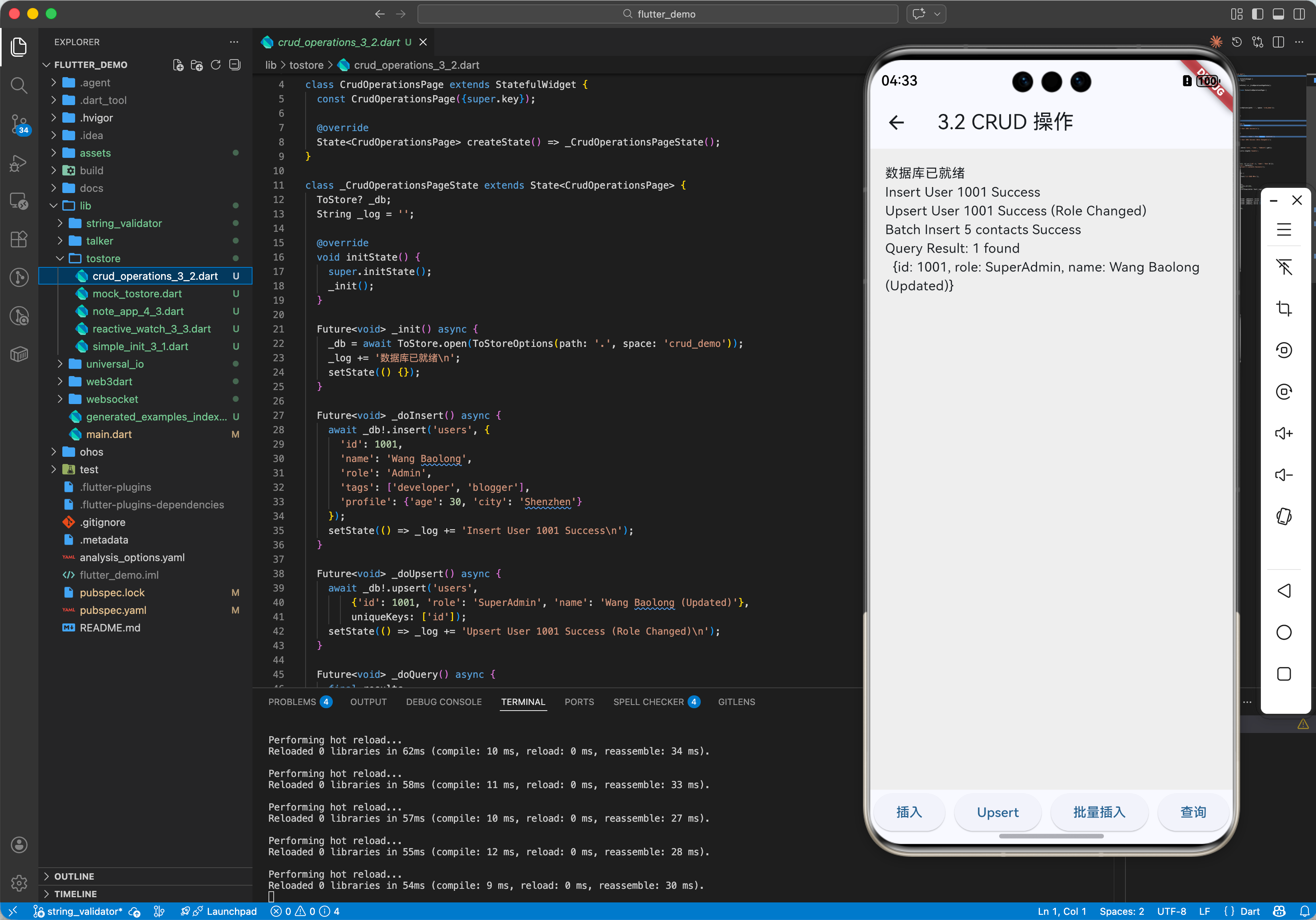
Task: Tap the Upsert button in the app
Action: tap(997, 812)
